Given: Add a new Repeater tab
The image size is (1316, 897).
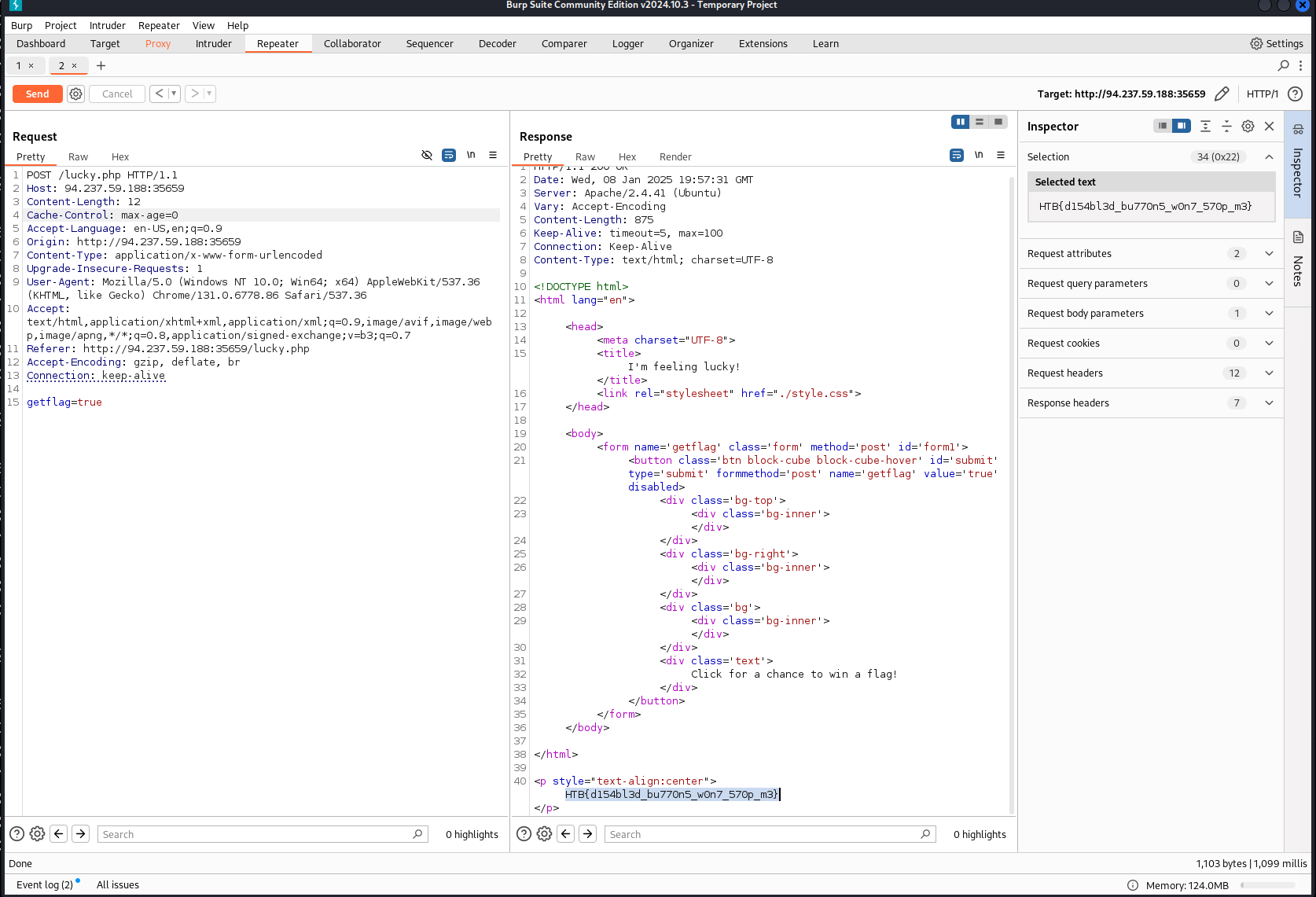Looking at the screenshot, I should coord(101,65).
